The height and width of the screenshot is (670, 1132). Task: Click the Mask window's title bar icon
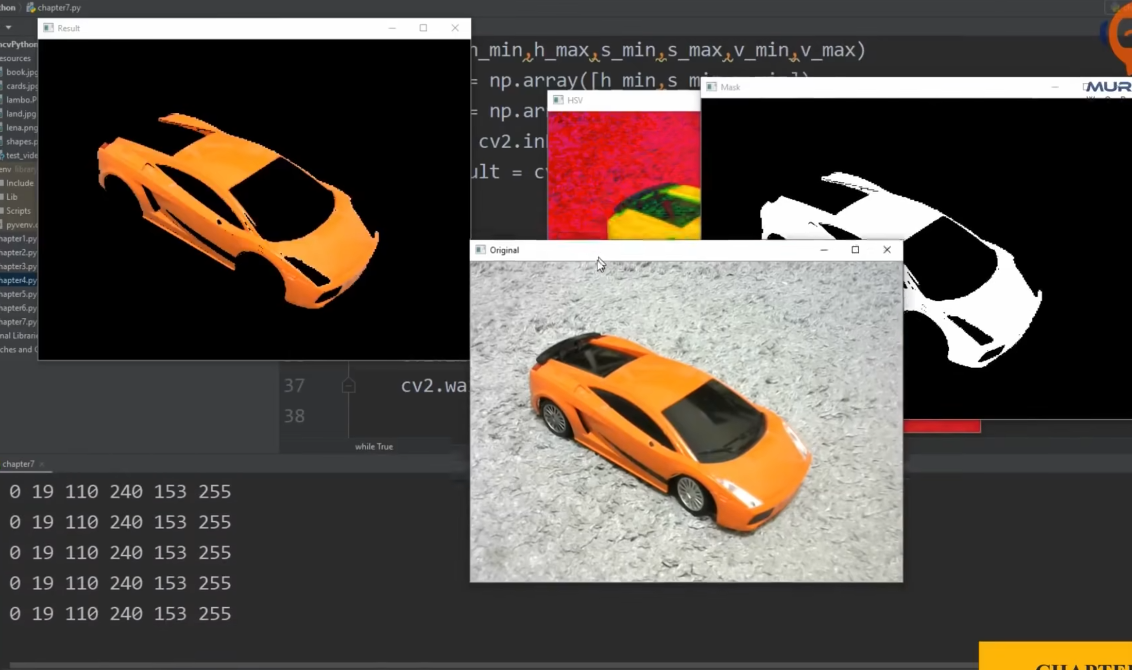[x=712, y=87]
